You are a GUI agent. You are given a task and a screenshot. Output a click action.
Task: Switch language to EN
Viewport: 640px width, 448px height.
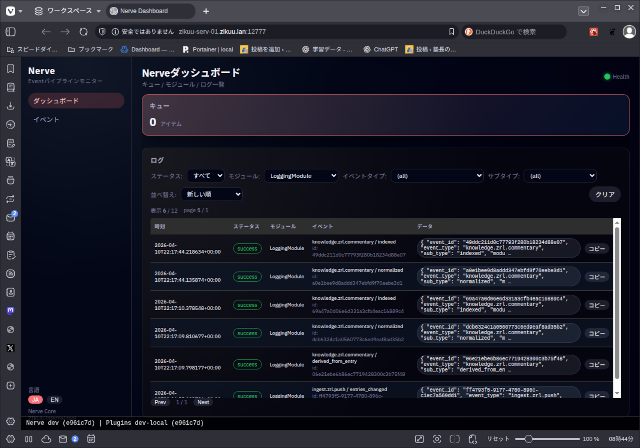coord(54,399)
